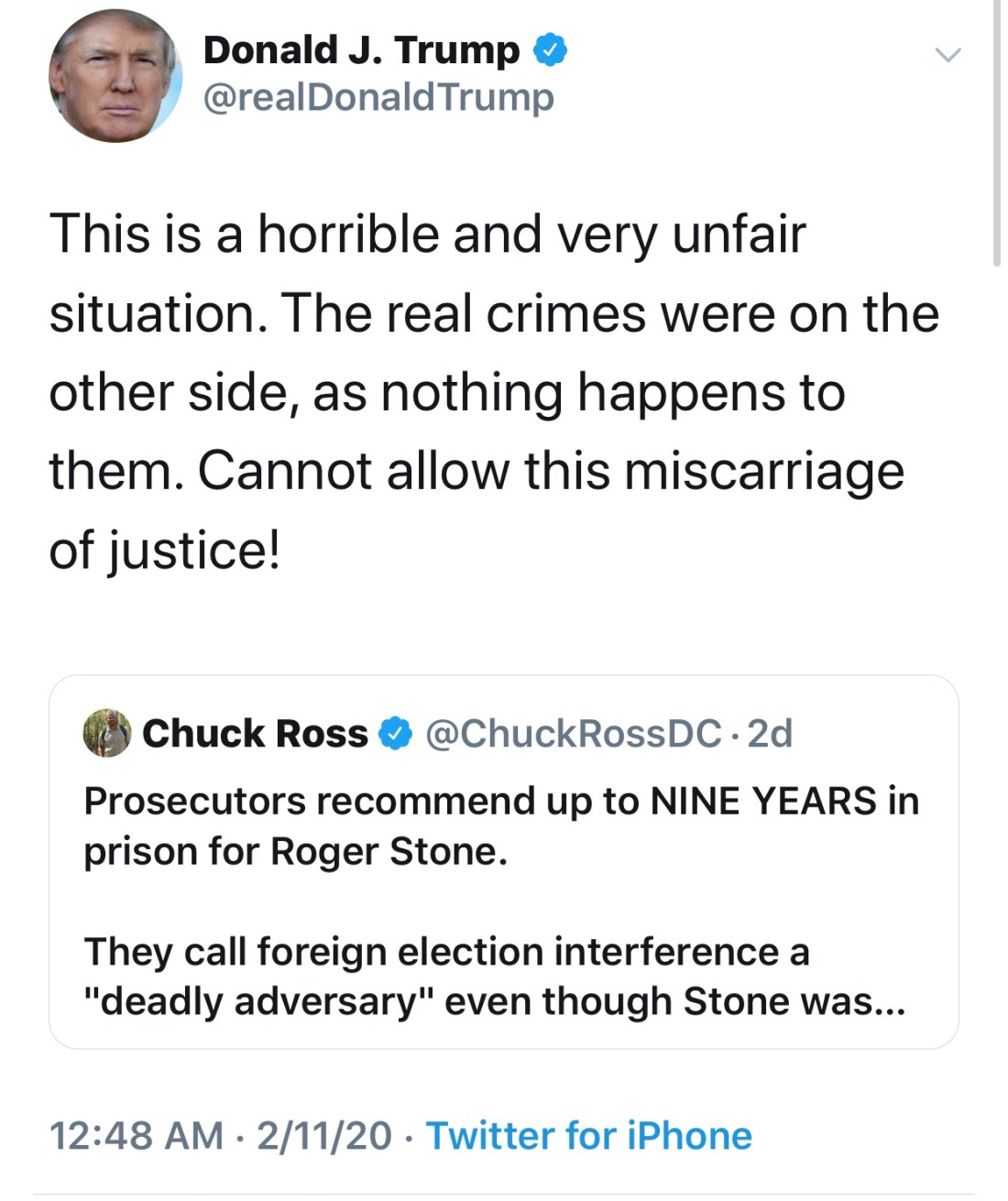Image resolution: width=1008 pixels, height=1201 pixels.
Task: Click the blue verified badge beside Donald J. Trump
Action: (x=550, y=49)
